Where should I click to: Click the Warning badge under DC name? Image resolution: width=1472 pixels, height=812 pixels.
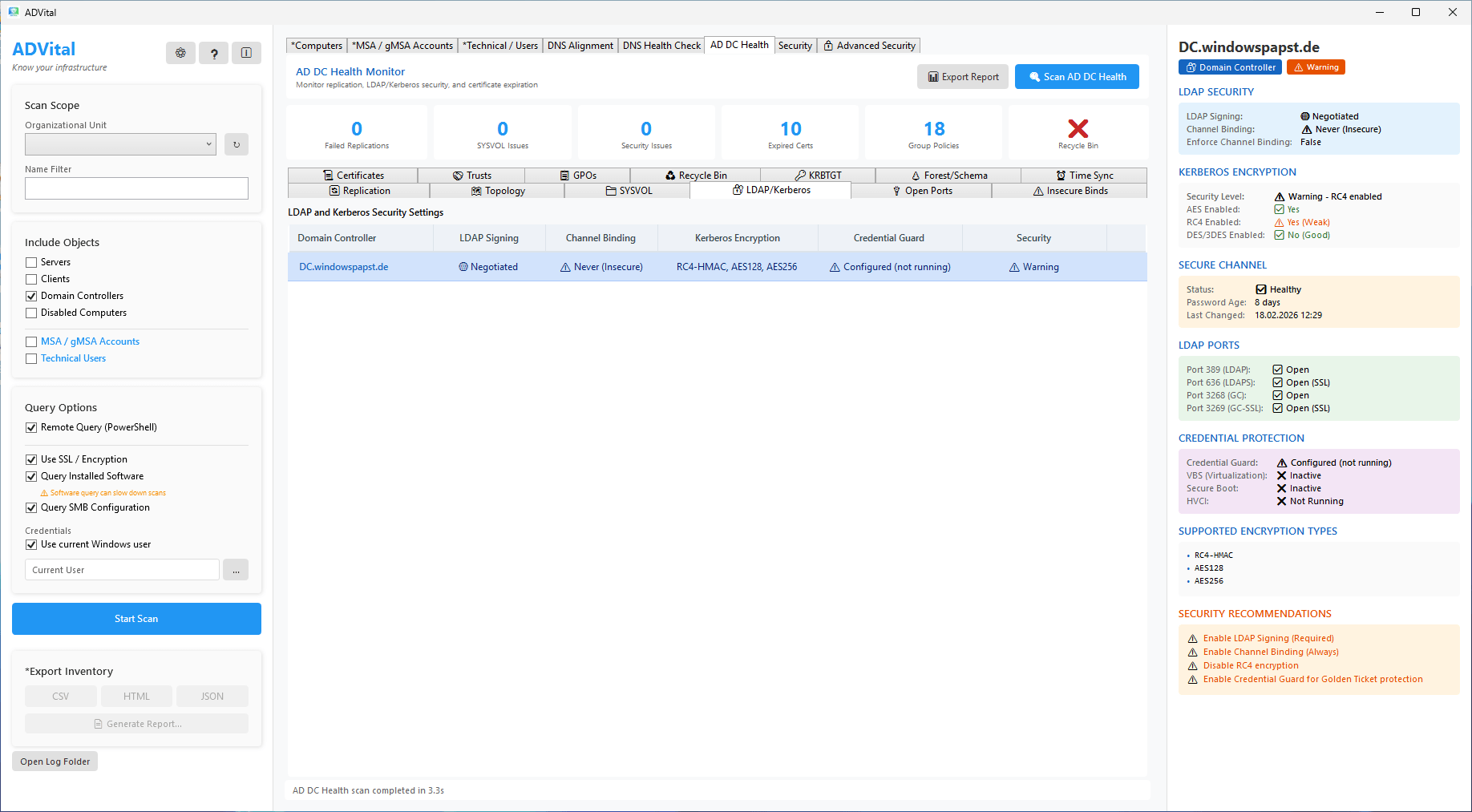coord(1316,67)
